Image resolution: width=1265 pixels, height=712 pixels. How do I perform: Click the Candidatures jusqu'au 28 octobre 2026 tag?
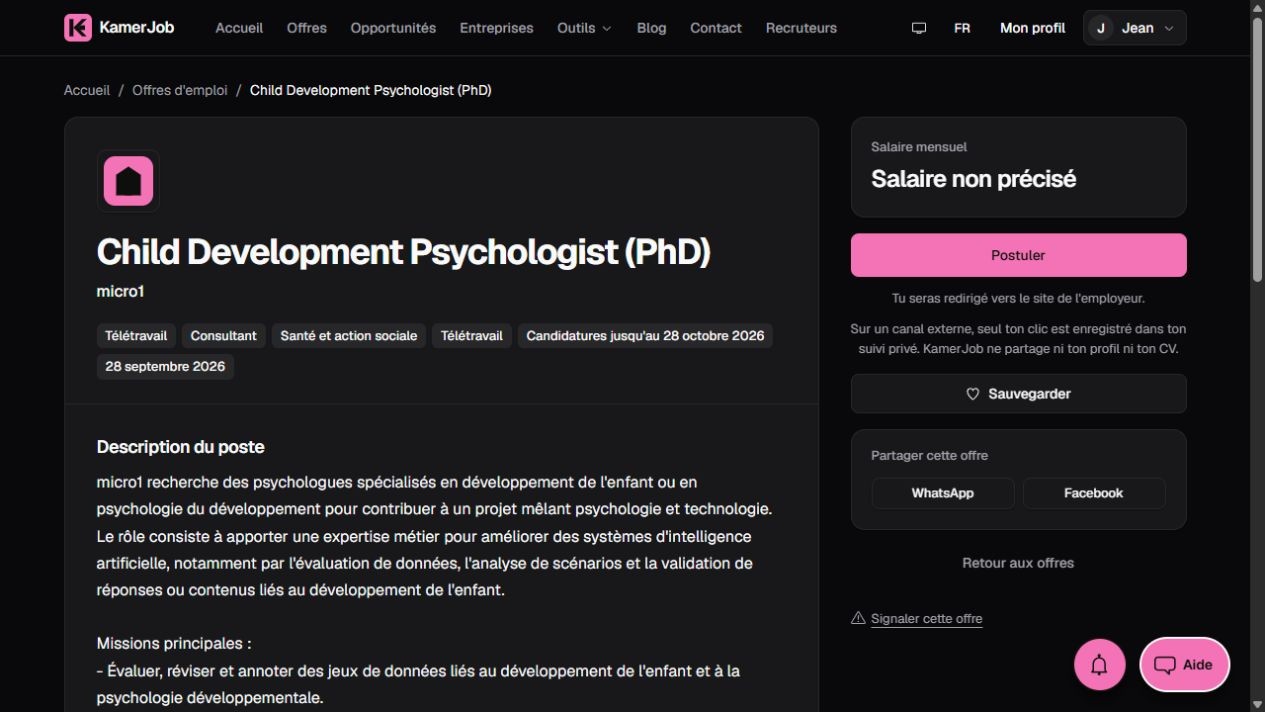click(645, 336)
